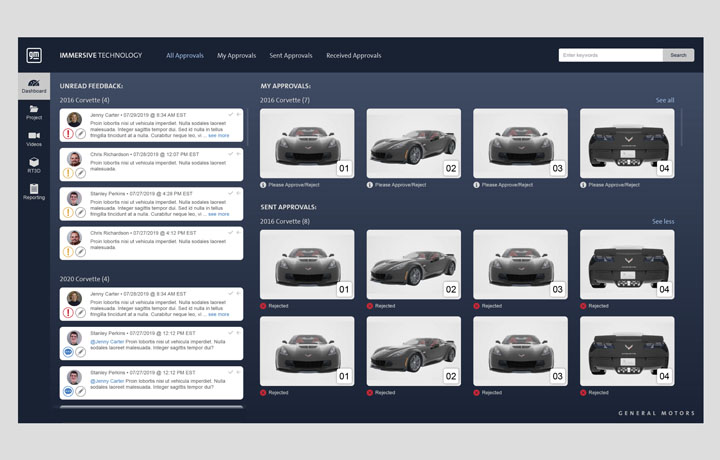The image size is (720, 460).
Task: Switch to the Received Approvals tab
Action: point(354,55)
